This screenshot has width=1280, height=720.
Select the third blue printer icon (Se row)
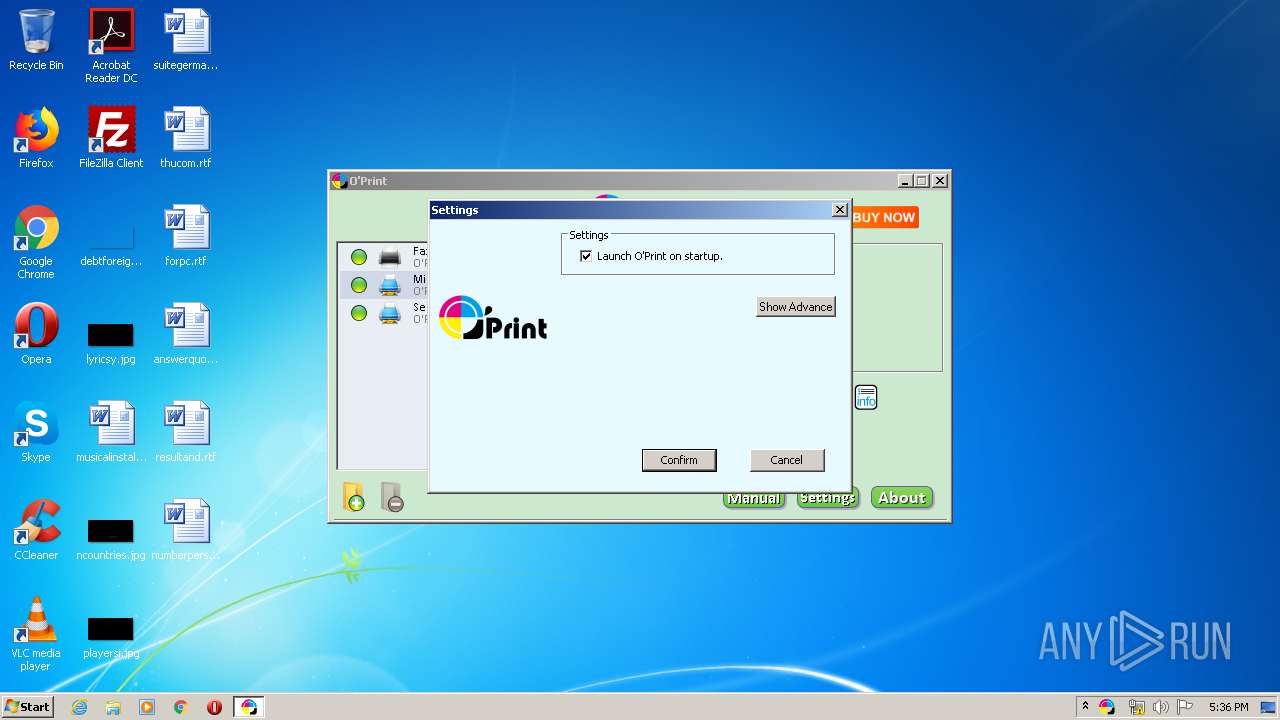coord(390,313)
